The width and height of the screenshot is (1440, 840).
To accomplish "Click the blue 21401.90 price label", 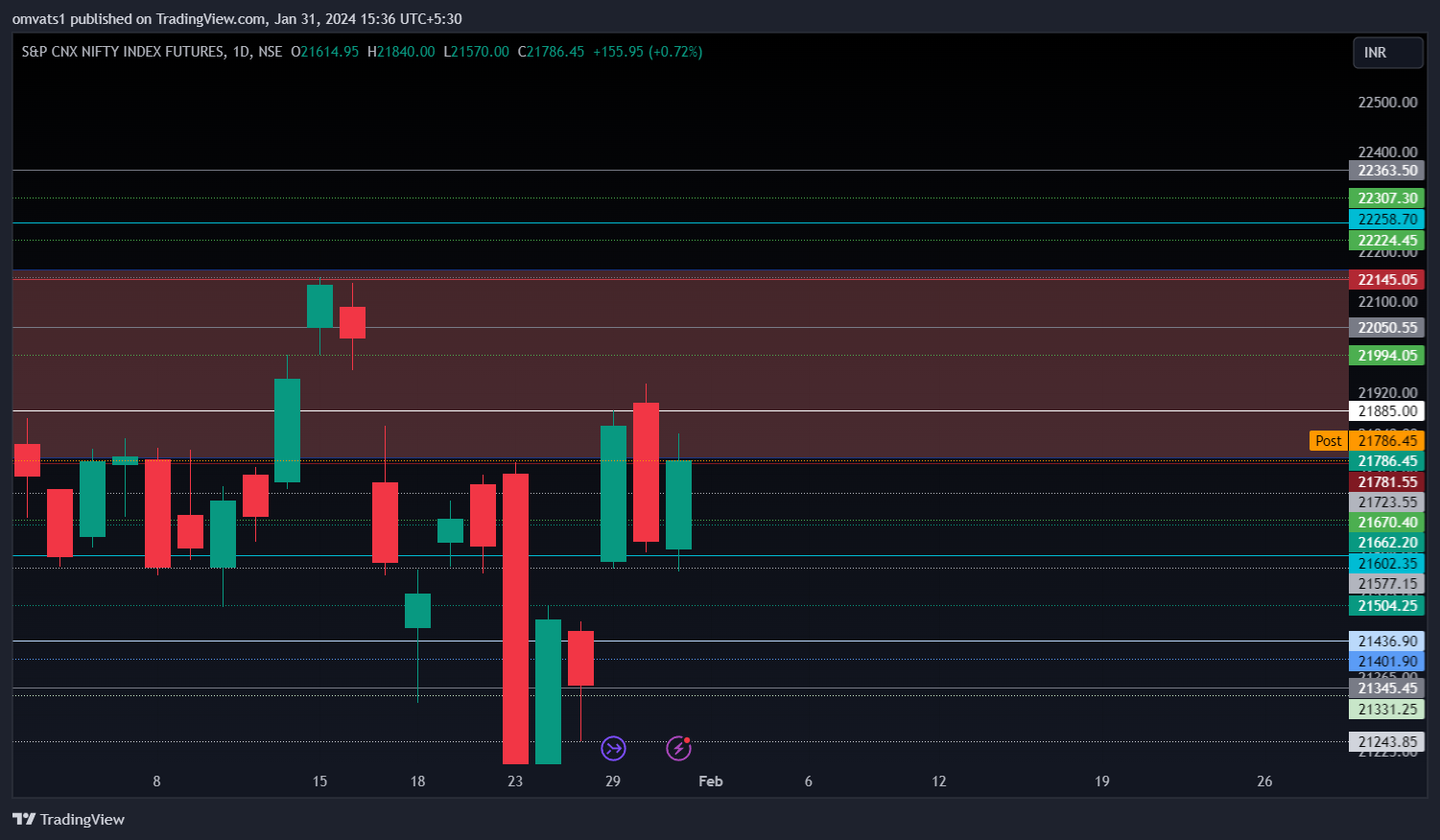I will pyautogui.click(x=1387, y=662).
